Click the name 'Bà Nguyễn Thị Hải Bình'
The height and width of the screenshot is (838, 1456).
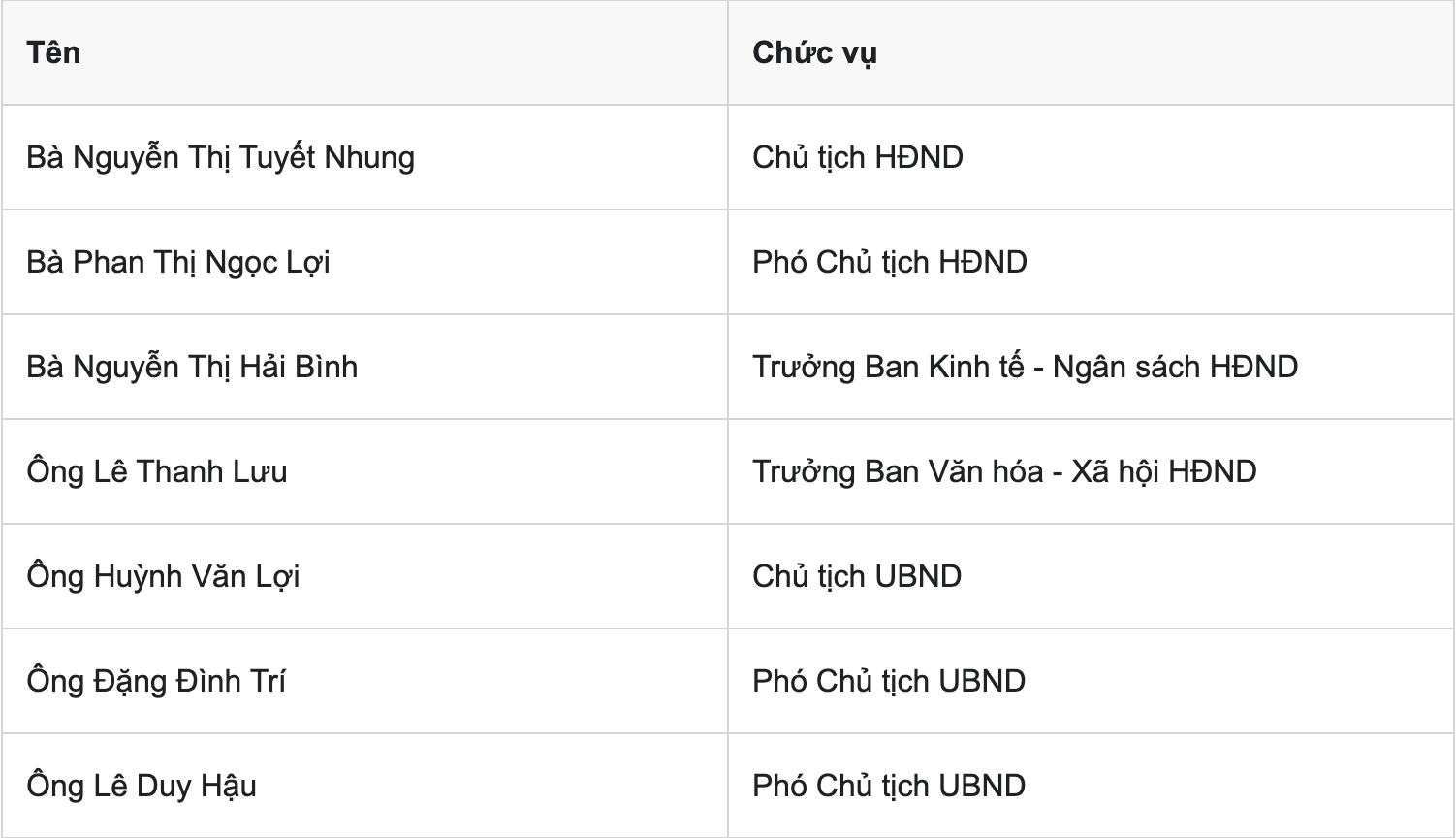[192, 367]
